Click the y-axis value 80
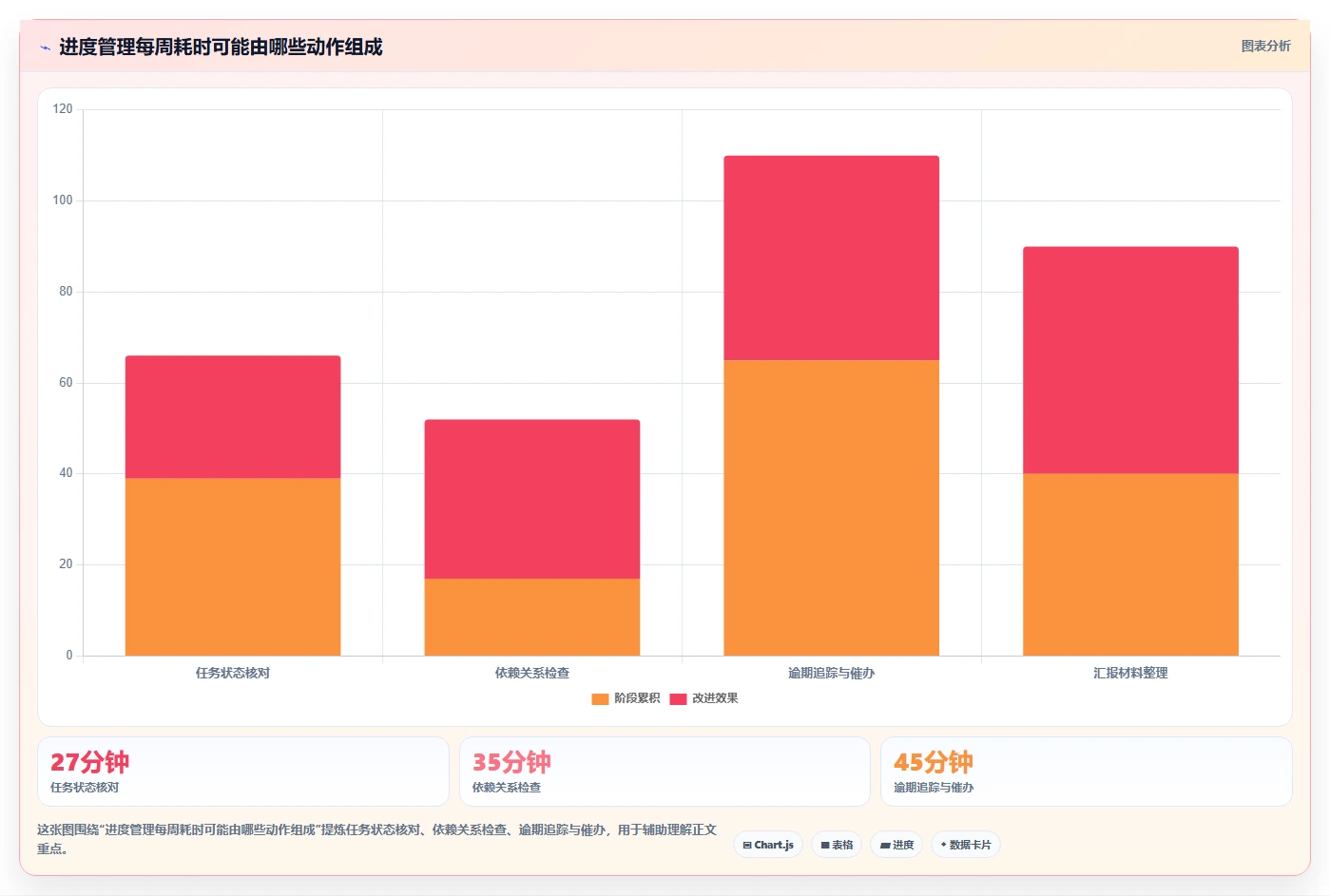Viewport: 1330px width, 896px height. click(66, 292)
